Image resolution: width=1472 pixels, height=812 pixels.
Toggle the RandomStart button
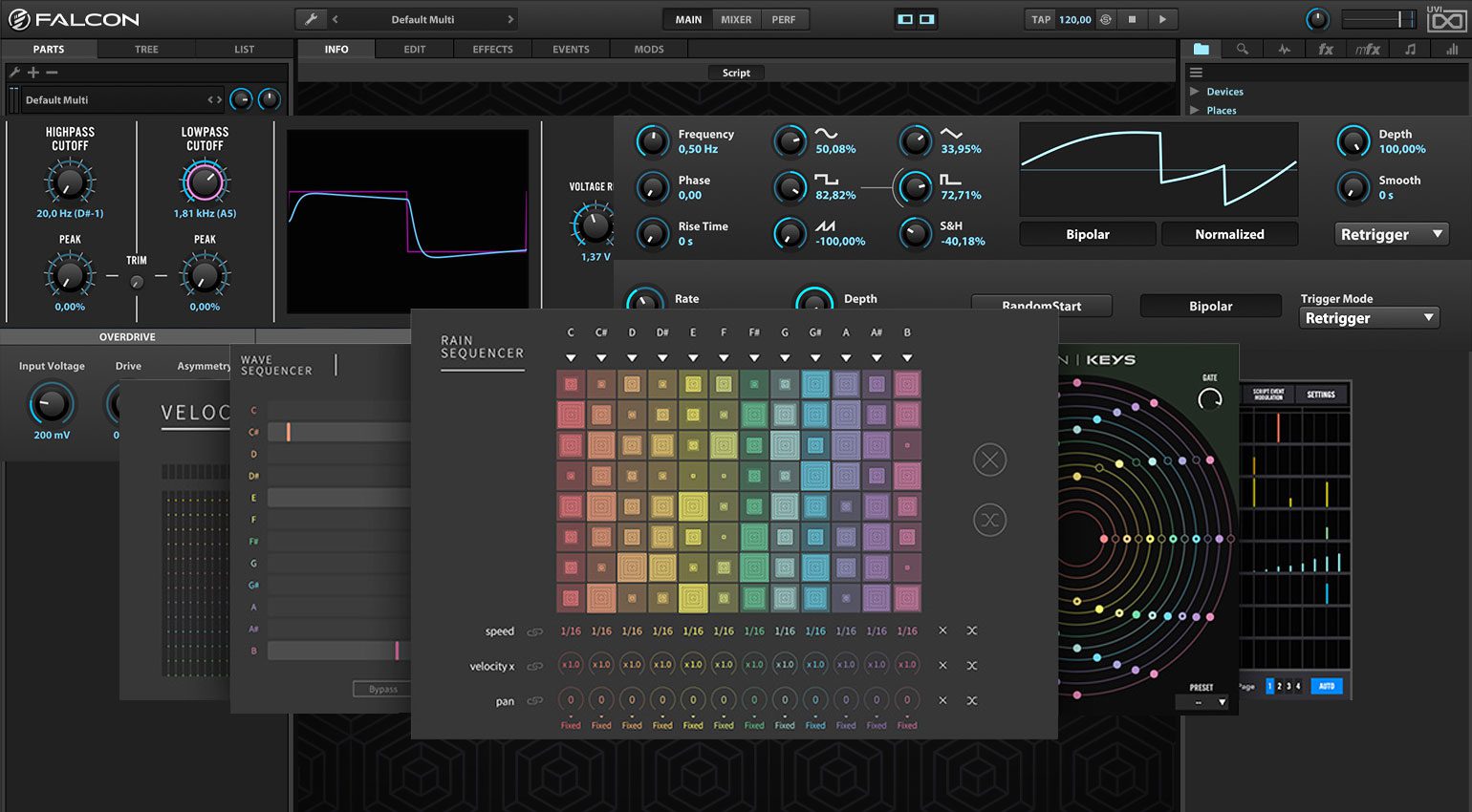tap(1042, 306)
